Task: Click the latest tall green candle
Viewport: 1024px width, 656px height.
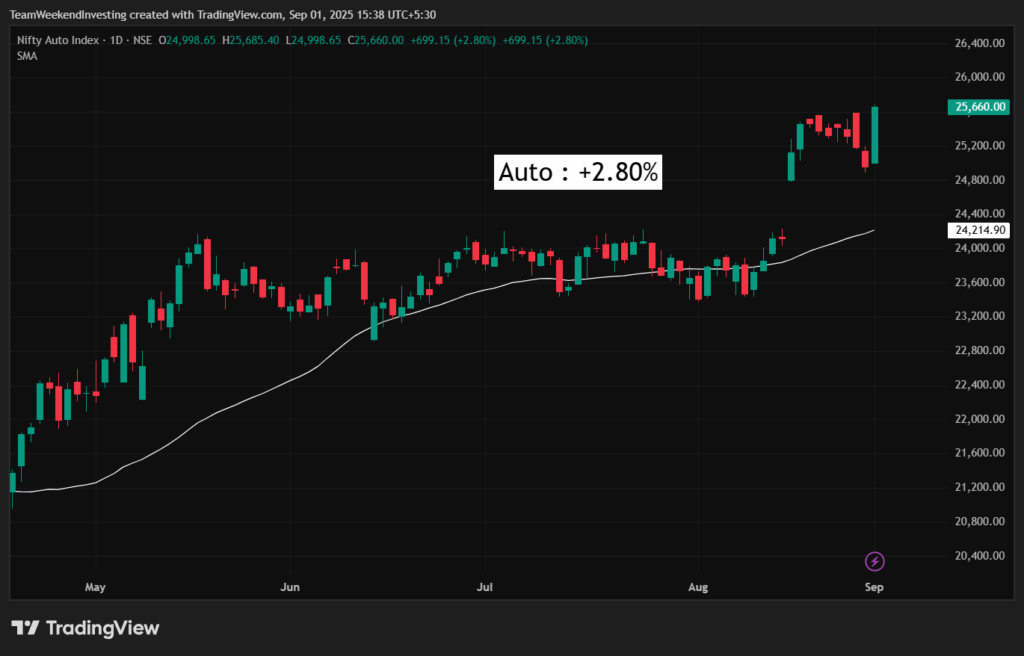Action: pyautogui.click(x=874, y=135)
